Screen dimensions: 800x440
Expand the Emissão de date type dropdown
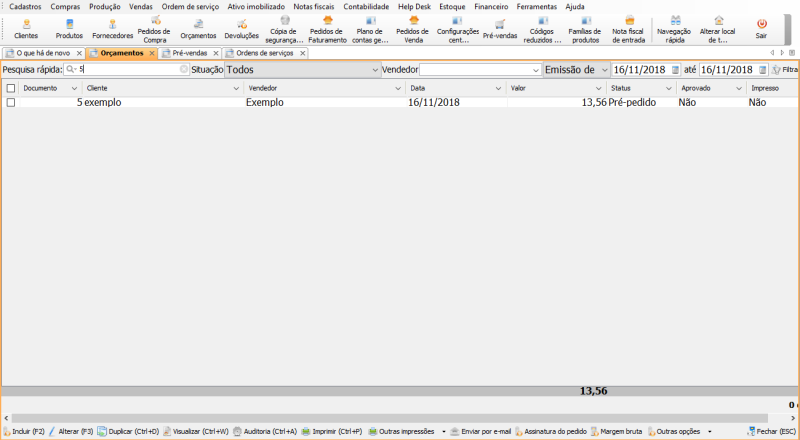(x=604, y=70)
